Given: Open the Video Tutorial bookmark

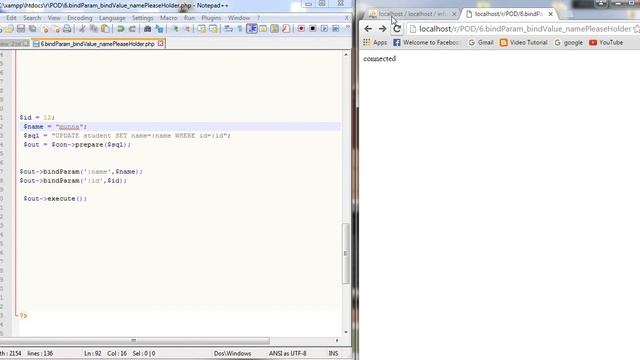Looking at the screenshot, I should click(524, 42).
